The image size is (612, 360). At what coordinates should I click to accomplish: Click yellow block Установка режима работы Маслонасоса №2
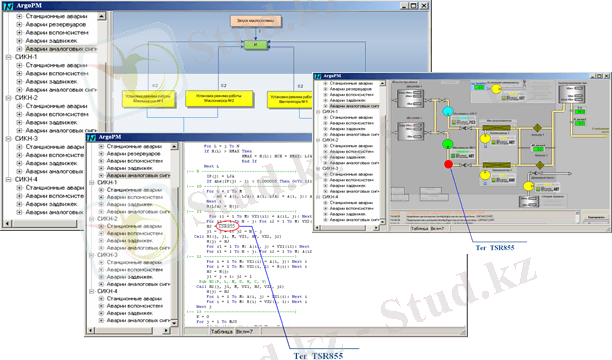pos(219,98)
